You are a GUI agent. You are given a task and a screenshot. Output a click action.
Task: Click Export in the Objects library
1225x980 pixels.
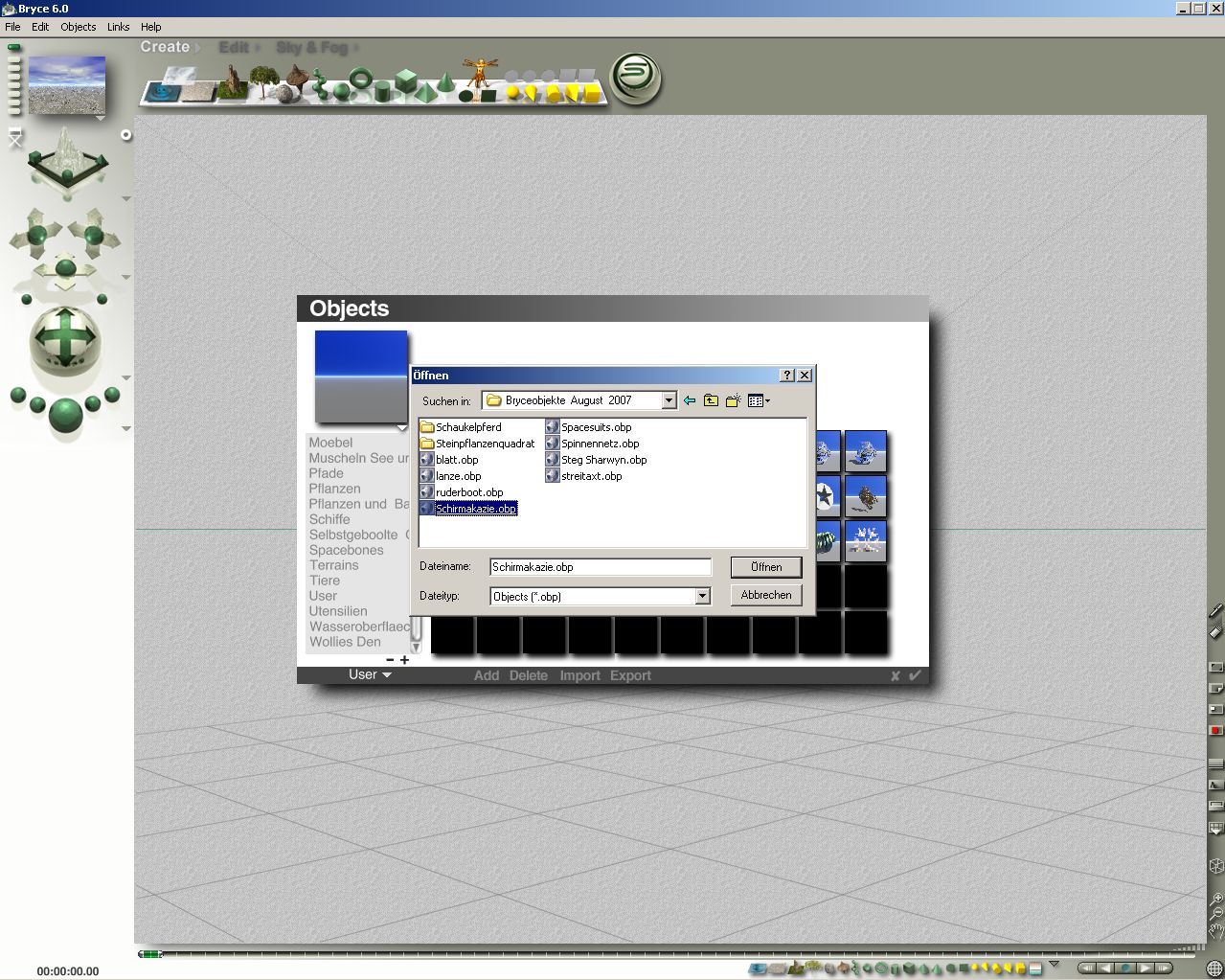[x=630, y=675]
